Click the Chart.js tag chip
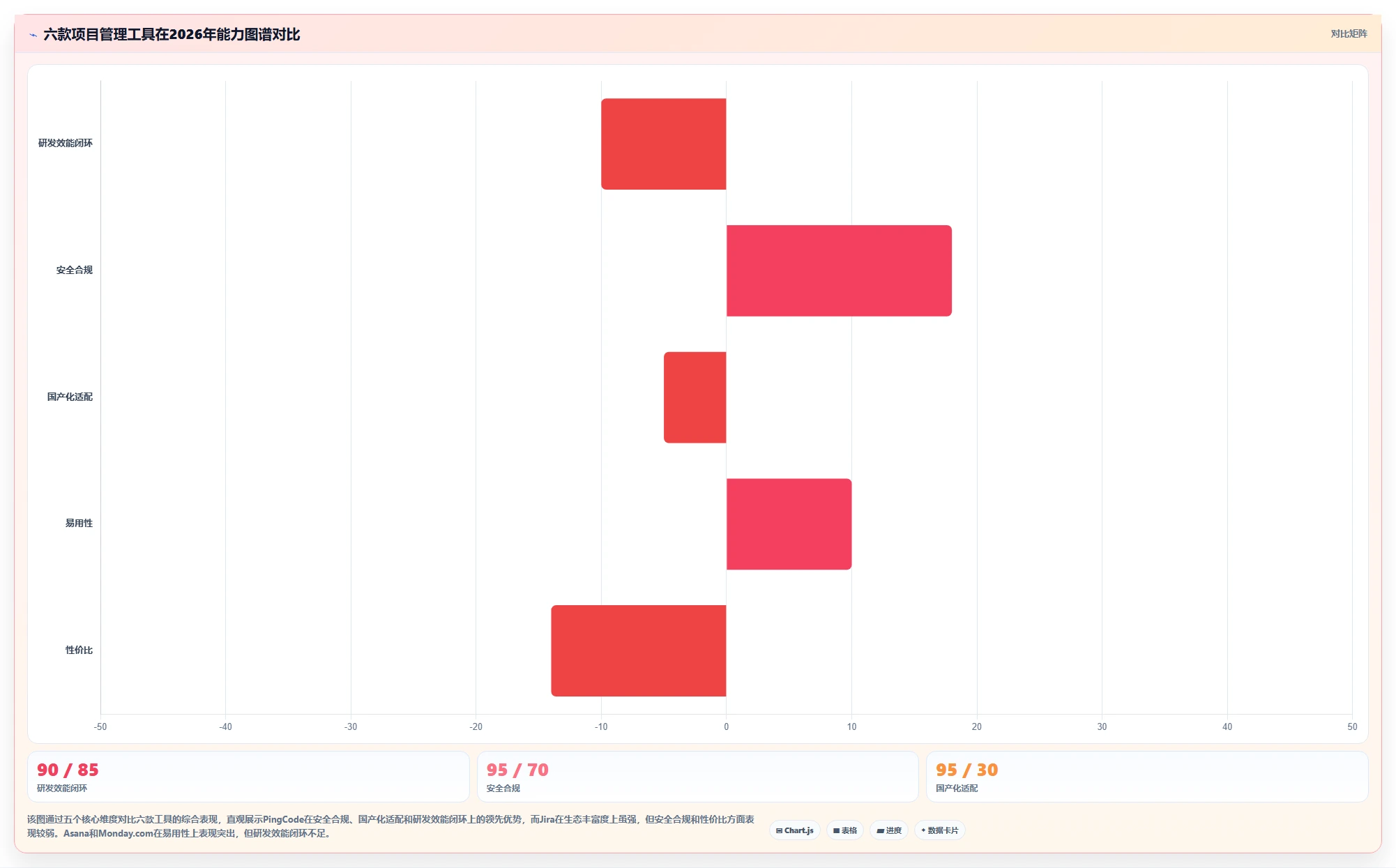Image resolution: width=1396 pixels, height=868 pixels. 795,830
